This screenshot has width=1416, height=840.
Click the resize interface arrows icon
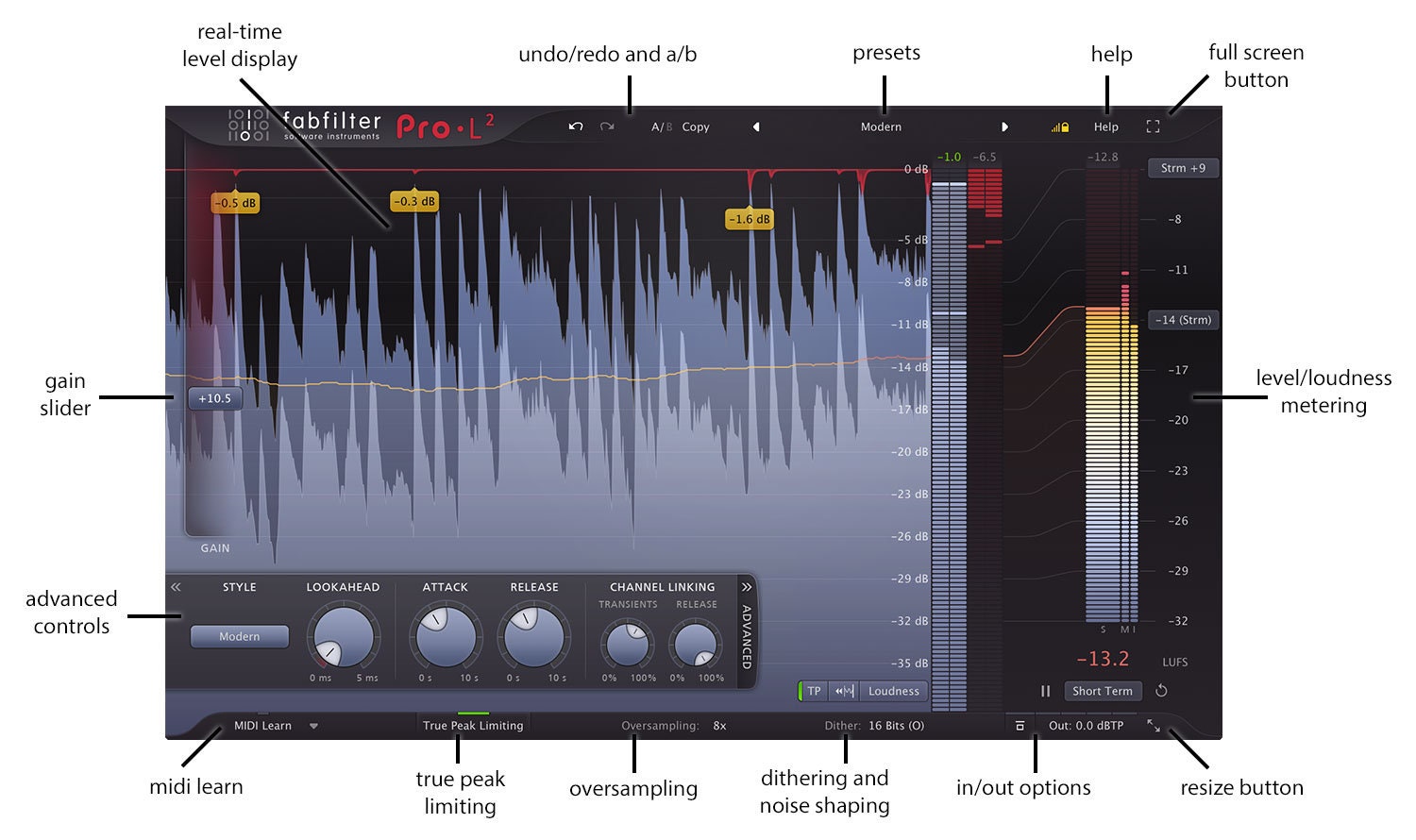tap(1155, 726)
